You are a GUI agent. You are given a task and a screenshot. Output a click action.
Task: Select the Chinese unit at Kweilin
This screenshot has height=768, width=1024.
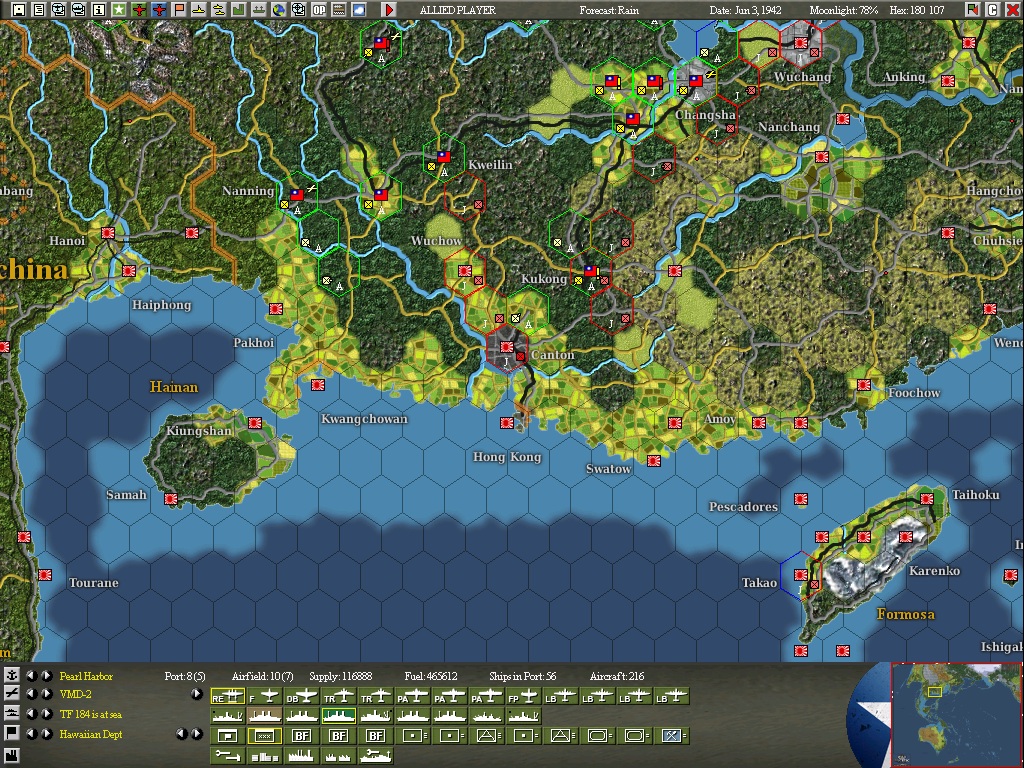444,157
